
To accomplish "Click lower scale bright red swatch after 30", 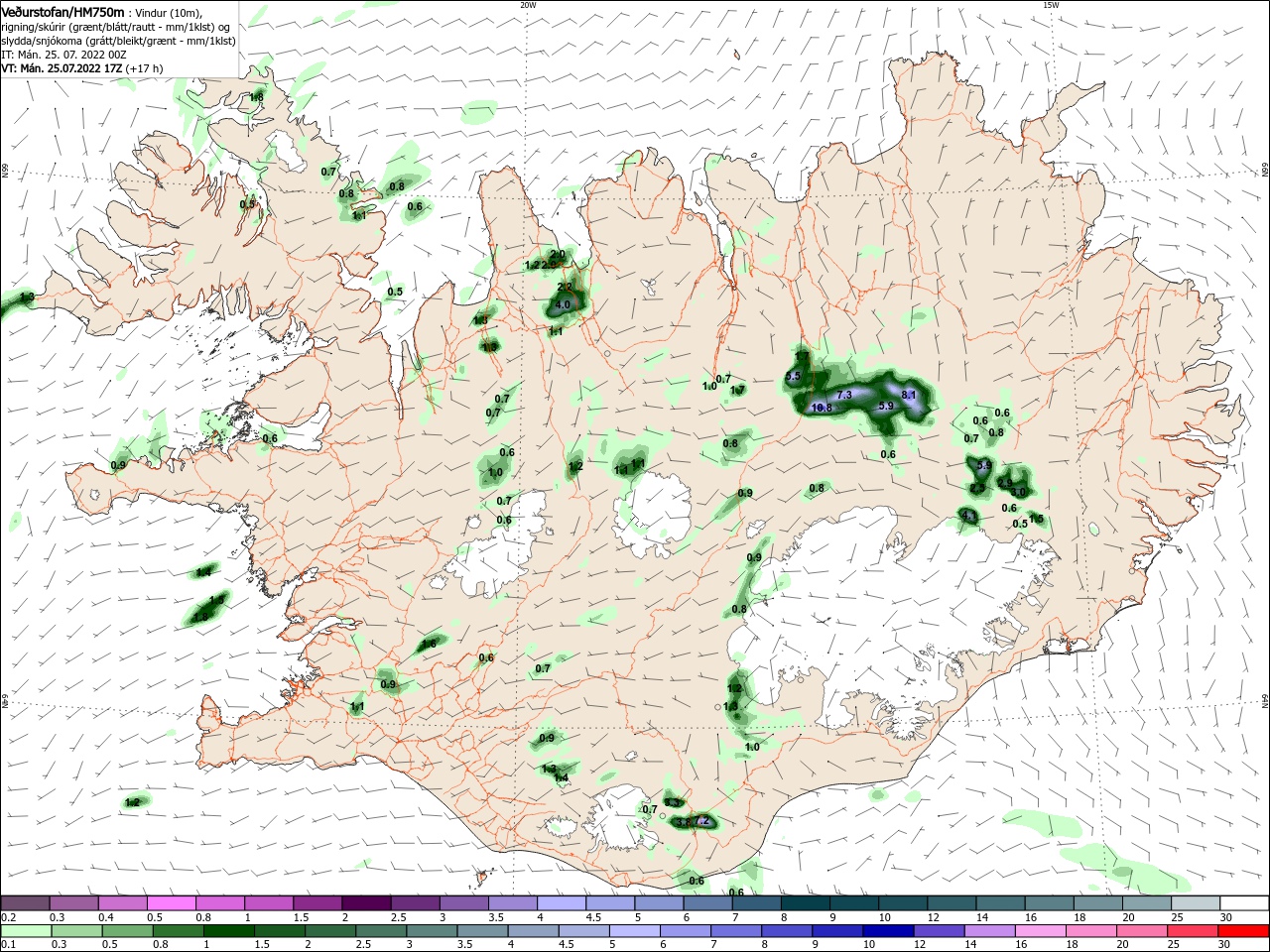I will [1243, 930].
